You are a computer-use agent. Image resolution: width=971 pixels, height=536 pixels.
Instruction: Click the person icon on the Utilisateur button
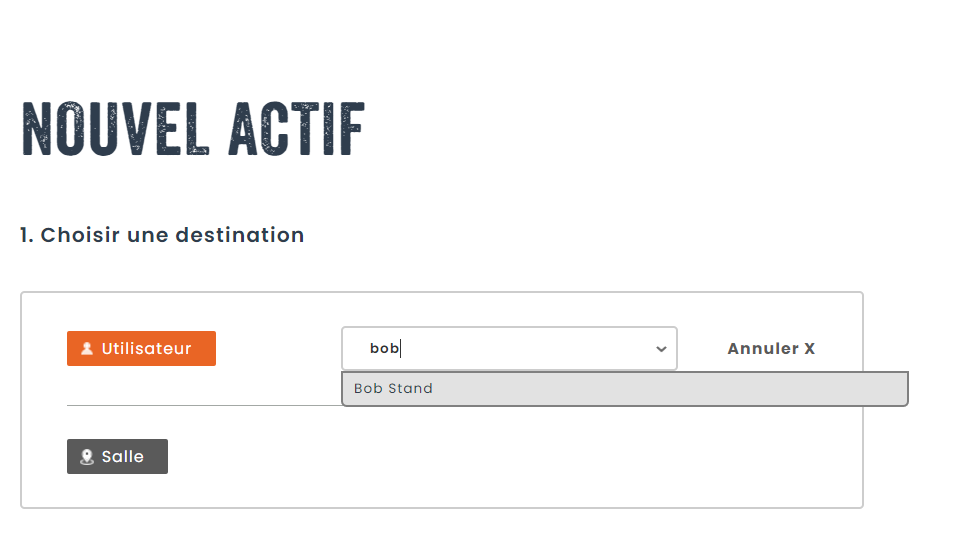[87, 349]
